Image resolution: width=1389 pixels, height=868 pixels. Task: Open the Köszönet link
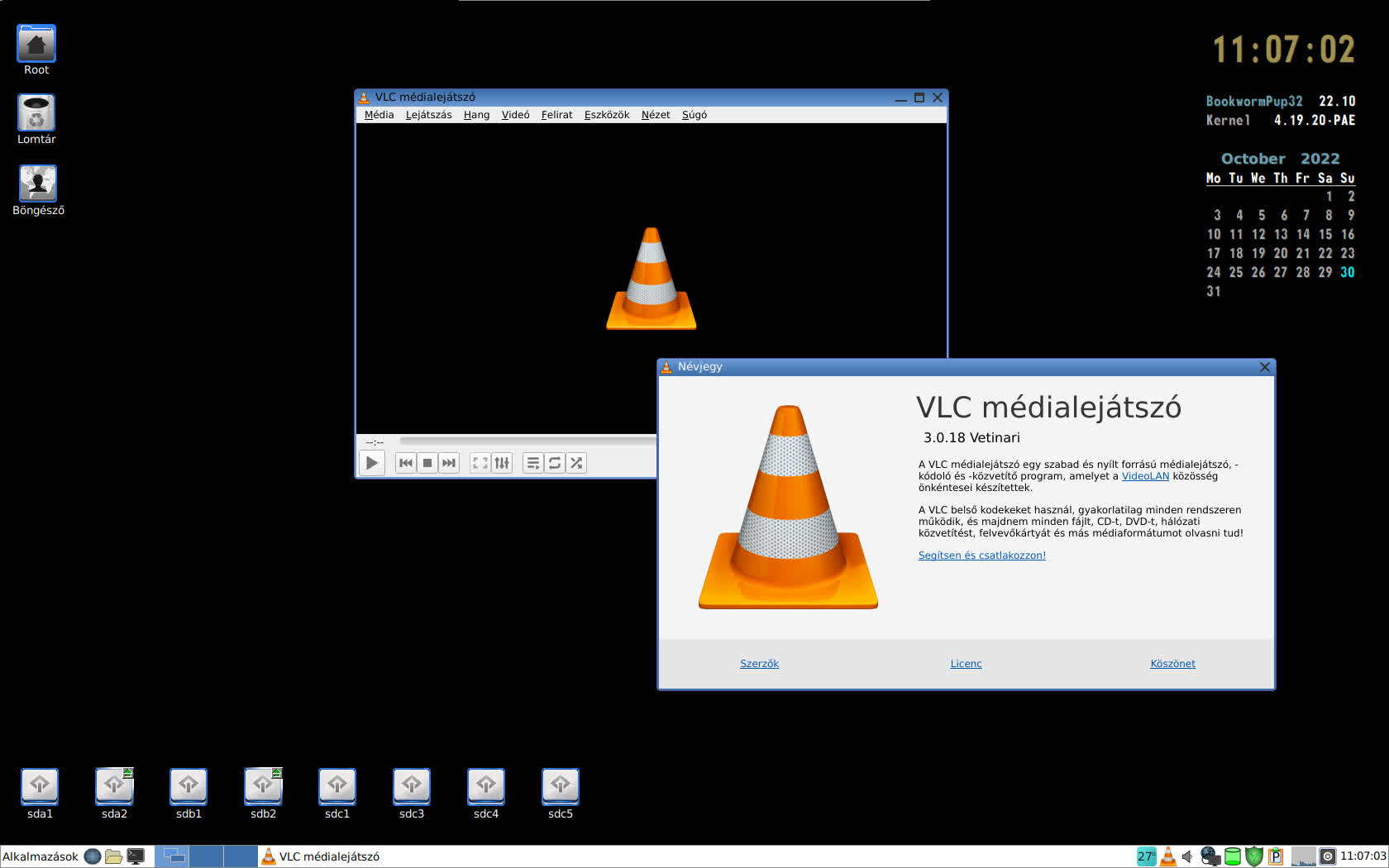(1172, 664)
